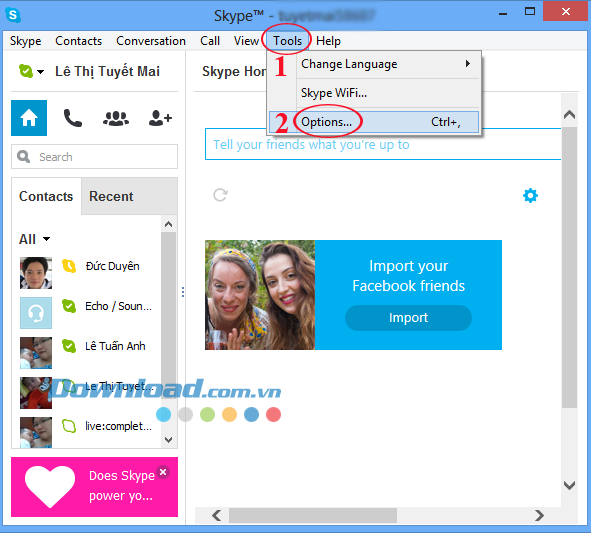Viewport: 591px width, 533px height.
Task: Open the Contacts menu in menu bar
Action: [x=78, y=41]
